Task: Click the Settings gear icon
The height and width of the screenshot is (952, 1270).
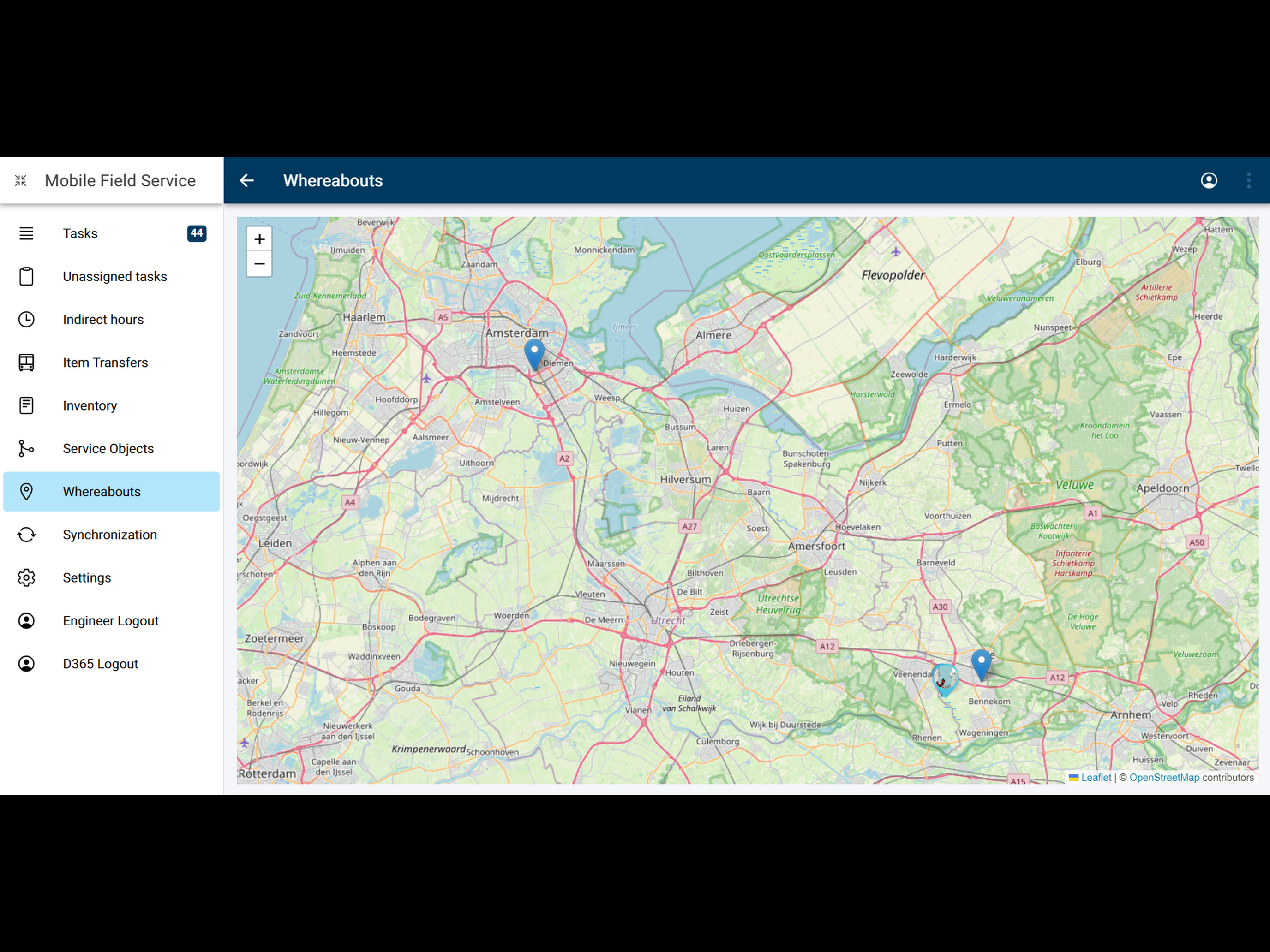Action: point(26,578)
